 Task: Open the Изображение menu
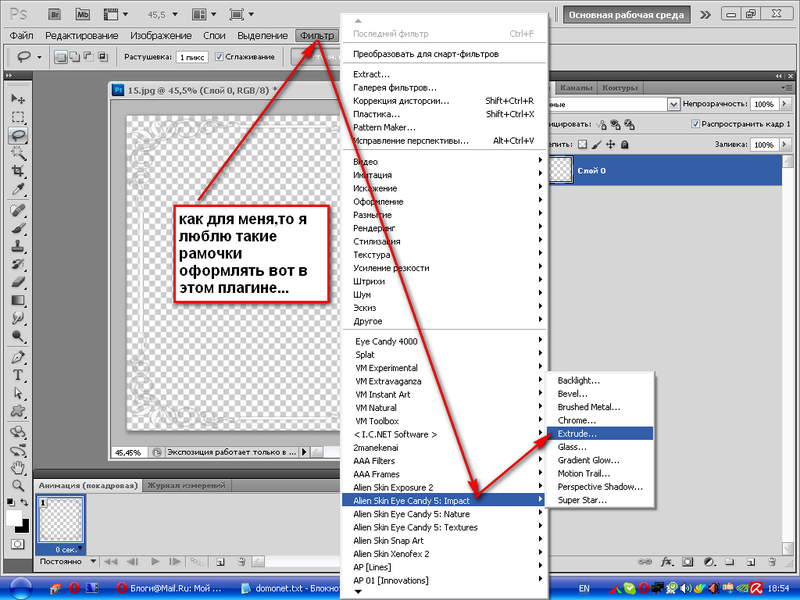coord(161,36)
